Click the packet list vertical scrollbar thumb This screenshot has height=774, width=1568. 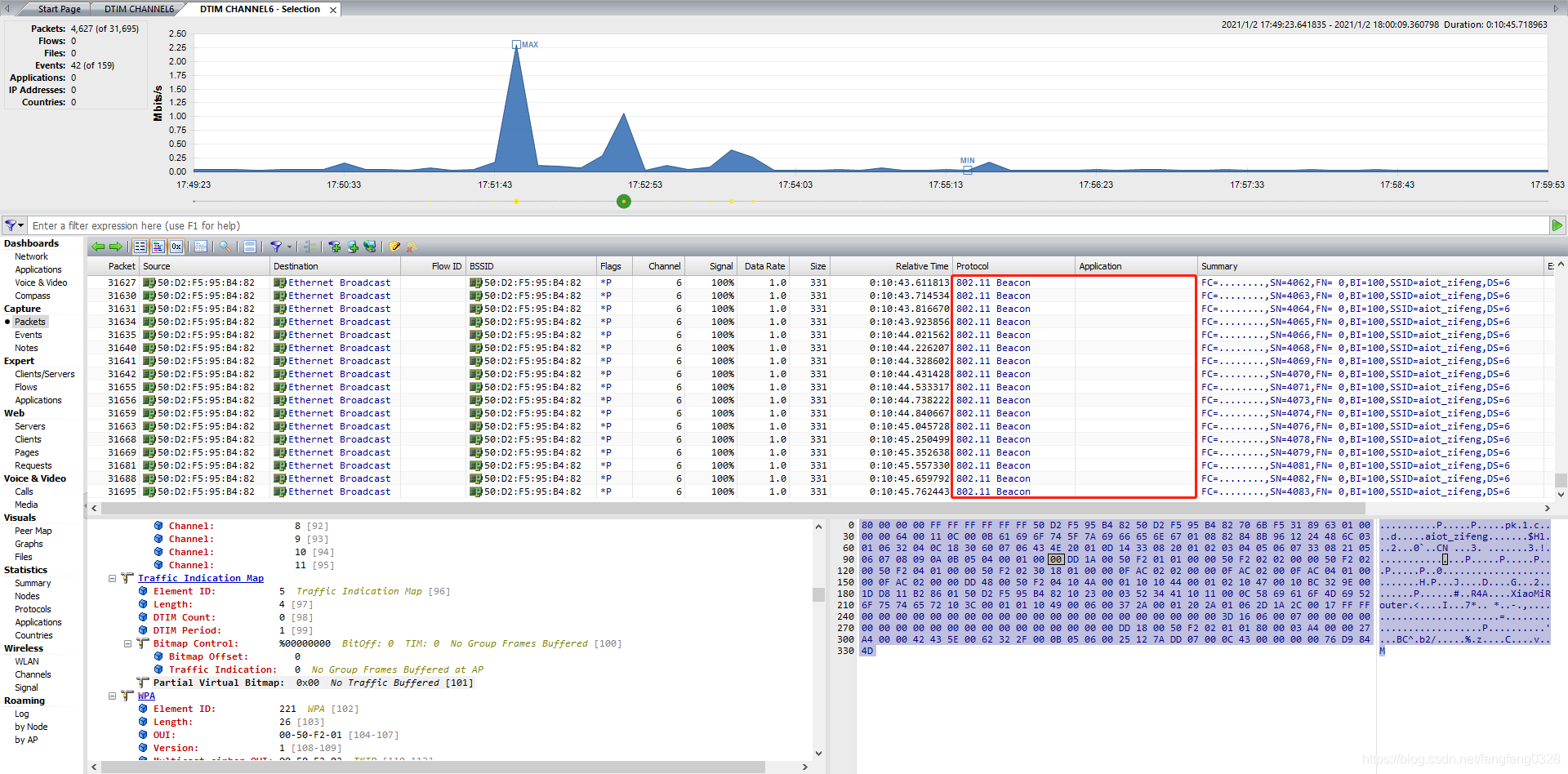click(1561, 480)
